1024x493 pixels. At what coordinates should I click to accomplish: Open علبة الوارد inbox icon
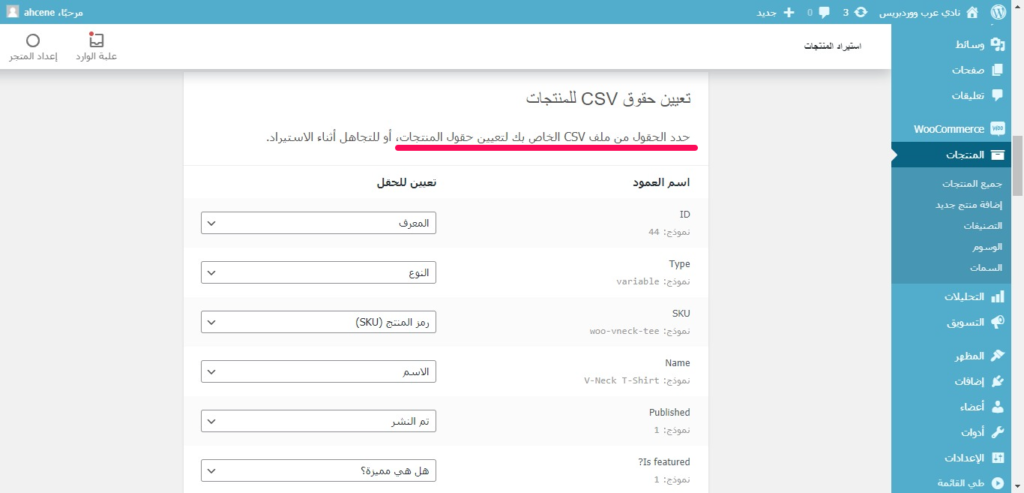(x=97, y=40)
